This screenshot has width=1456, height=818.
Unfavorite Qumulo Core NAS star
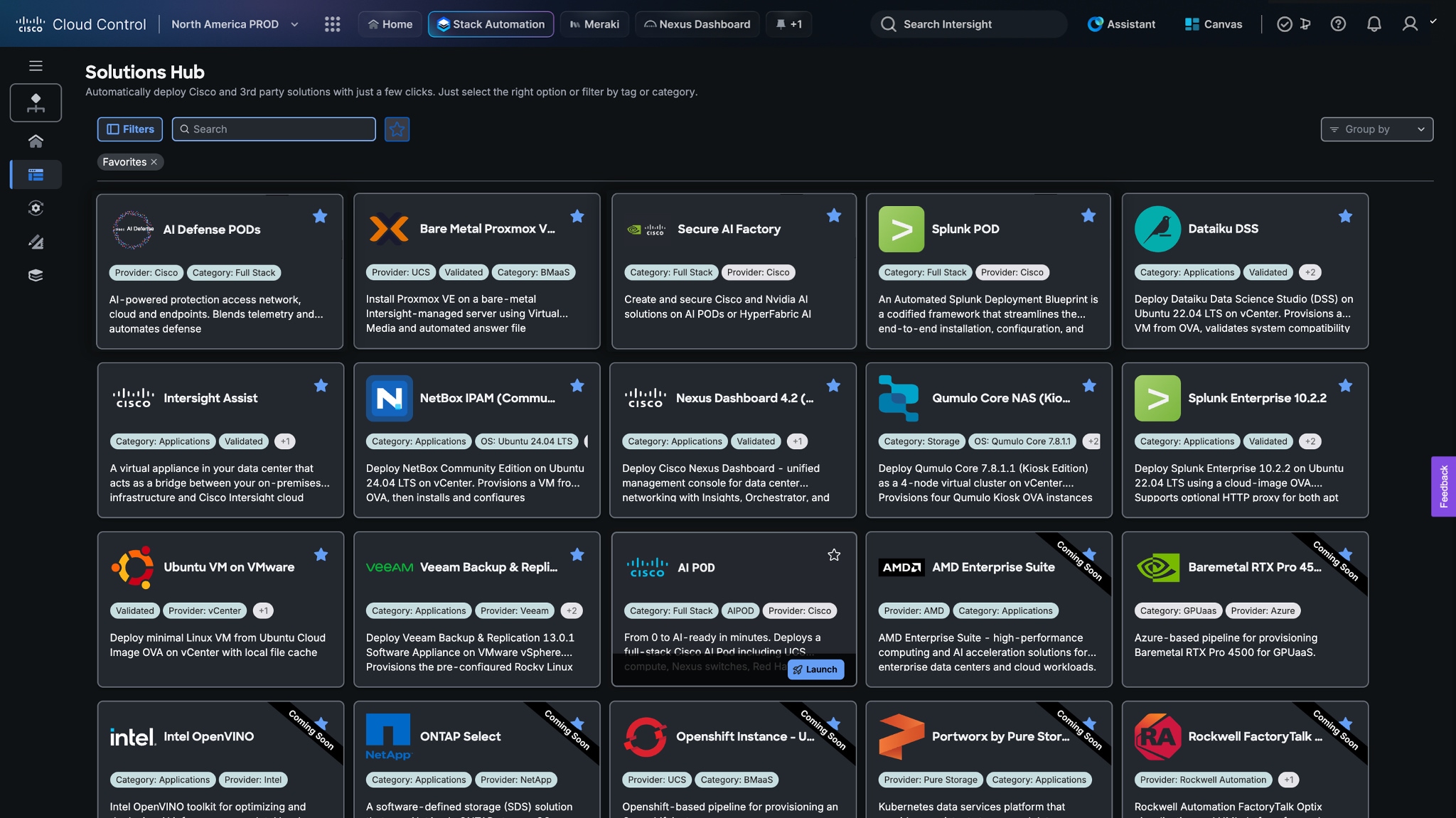(1089, 385)
